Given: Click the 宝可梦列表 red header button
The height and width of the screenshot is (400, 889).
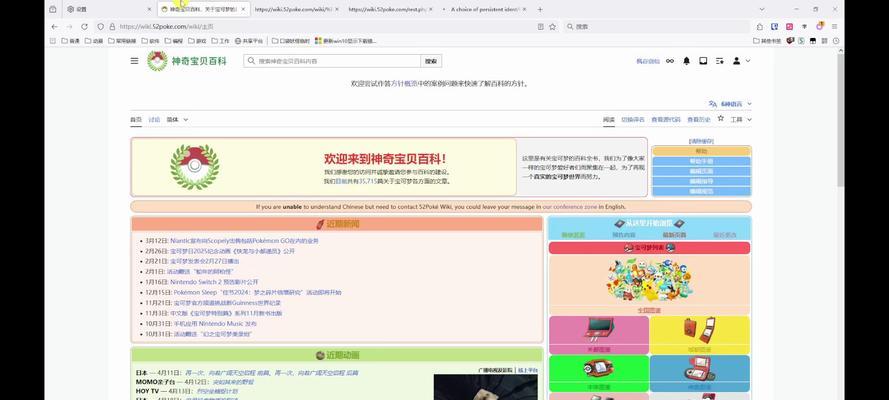Looking at the screenshot, I should [649, 248].
